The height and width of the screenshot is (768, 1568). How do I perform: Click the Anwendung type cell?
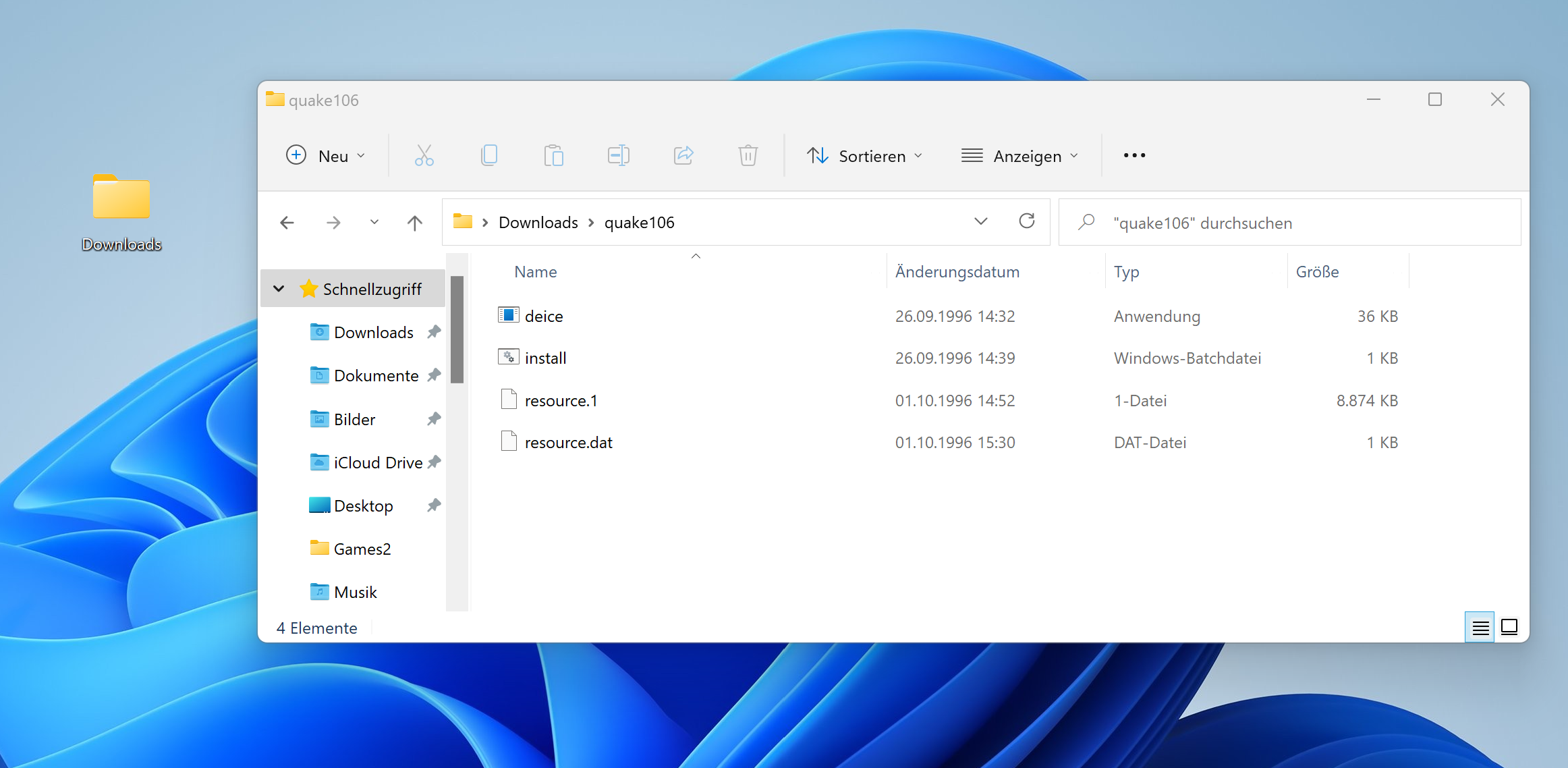[1157, 316]
